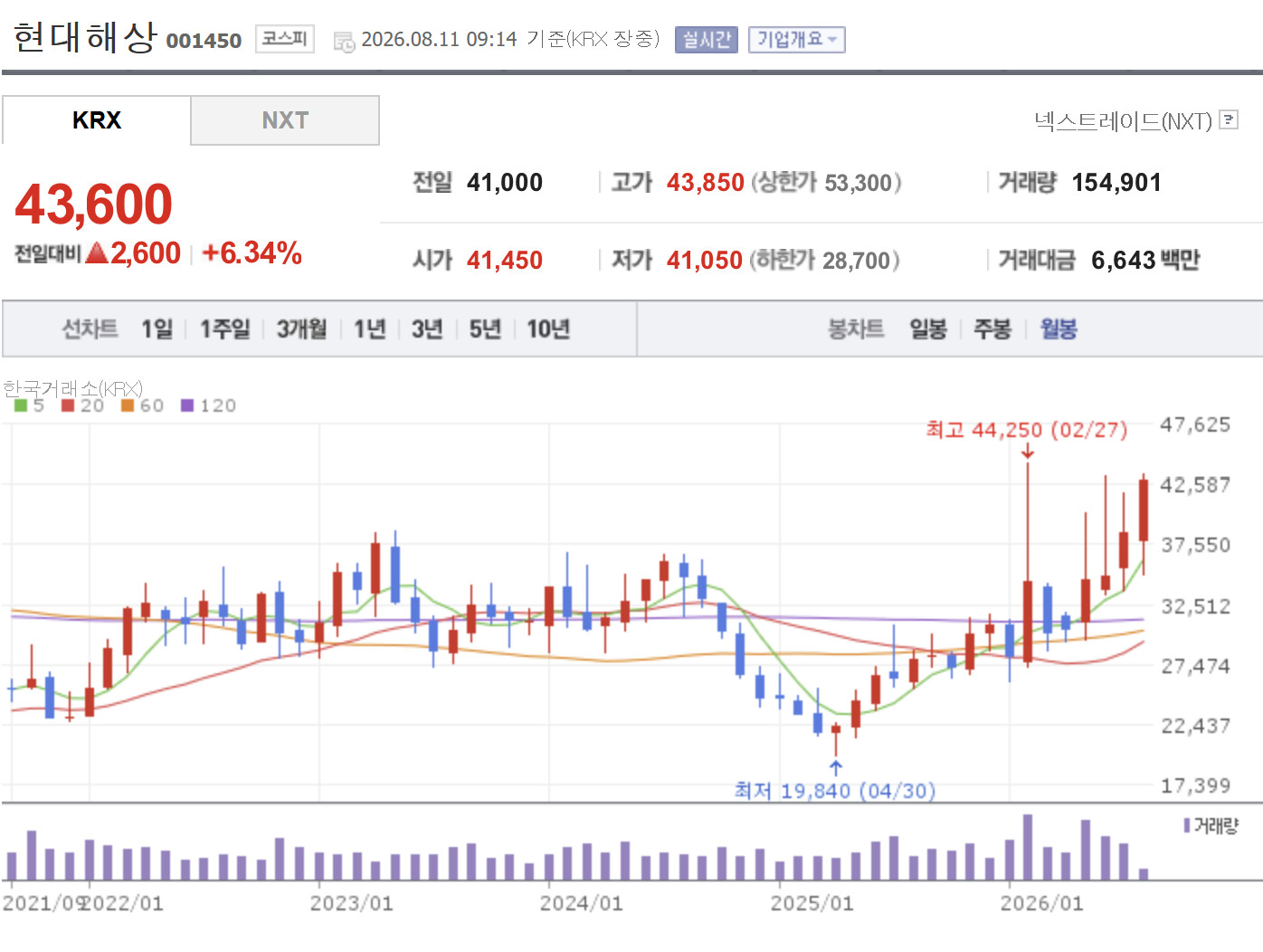Image resolution: width=1263 pixels, height=952 pixels.
Task: Click the 2025/01 date axis label
Action: pos(812,903)
